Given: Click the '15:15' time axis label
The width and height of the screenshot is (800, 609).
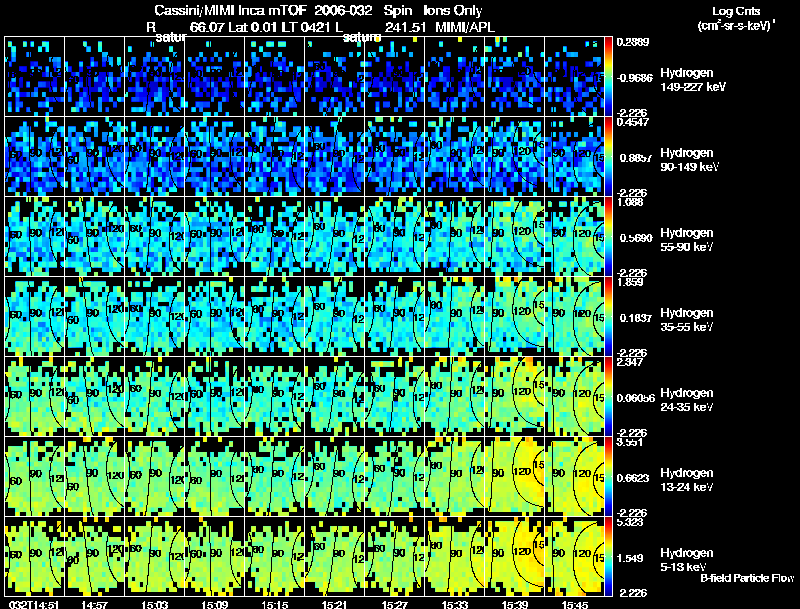Looking at the screenshot, I should pos(274,605).
